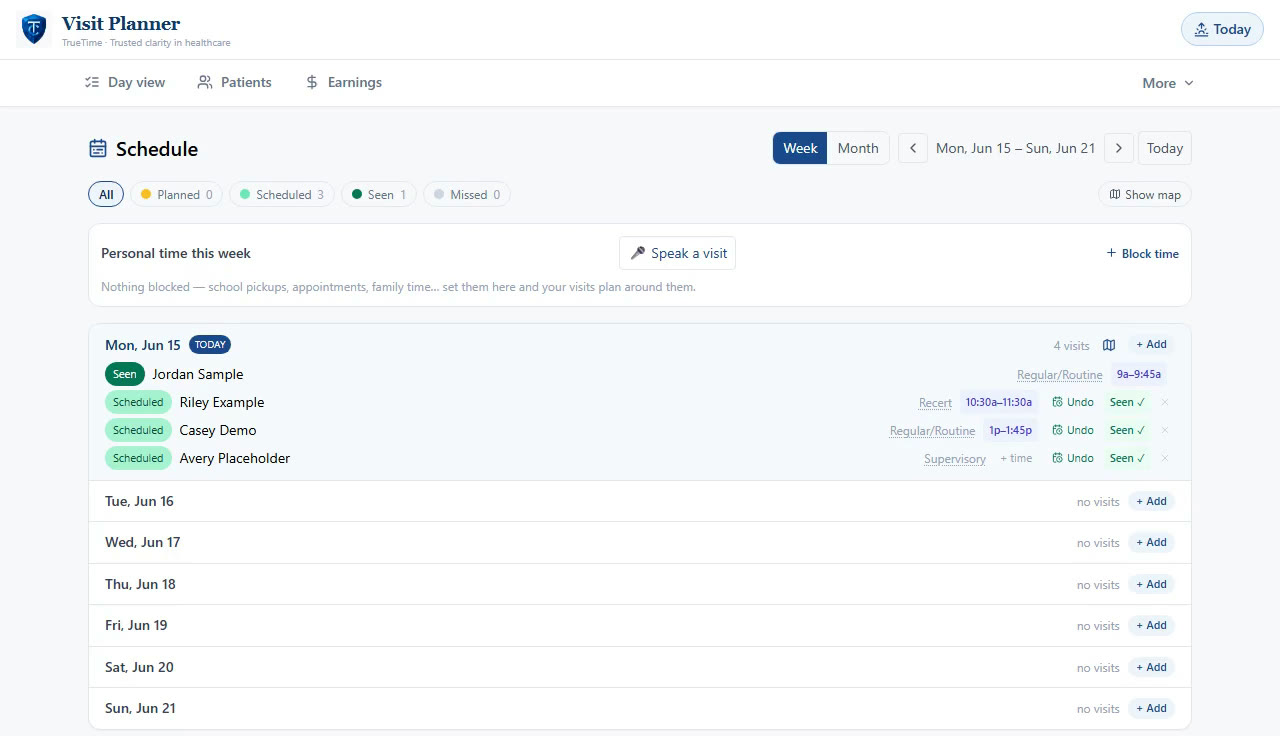Image resolution: width=1280 pixels, height=736 pixels.
Task: Open the Earnings tab
Action: pos(344,83)
